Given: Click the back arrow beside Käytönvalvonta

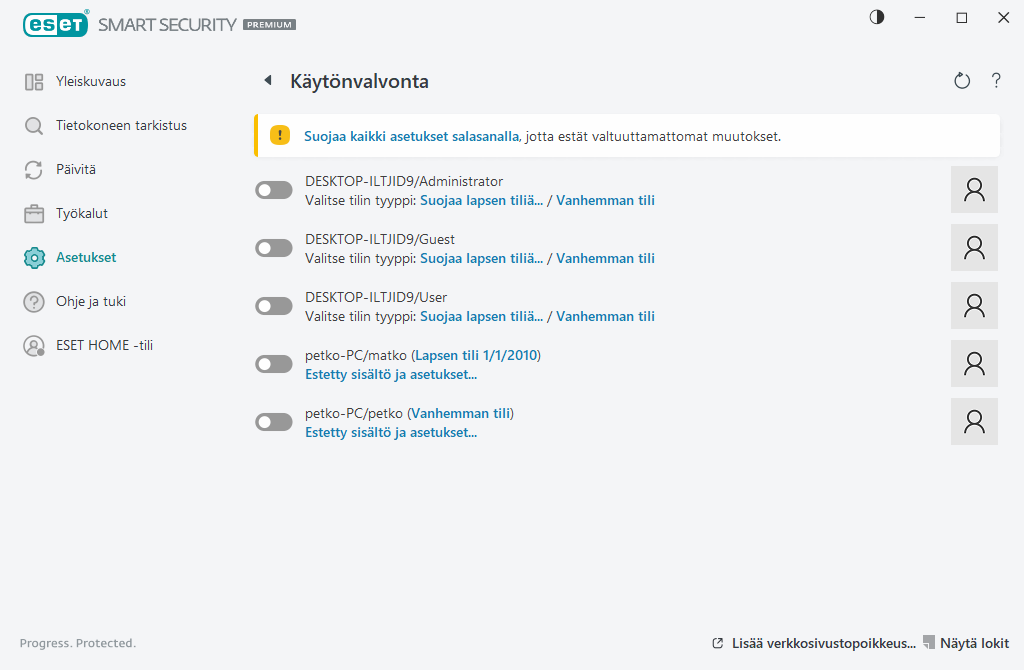Looking at the screenshot, I should (267, 81).
